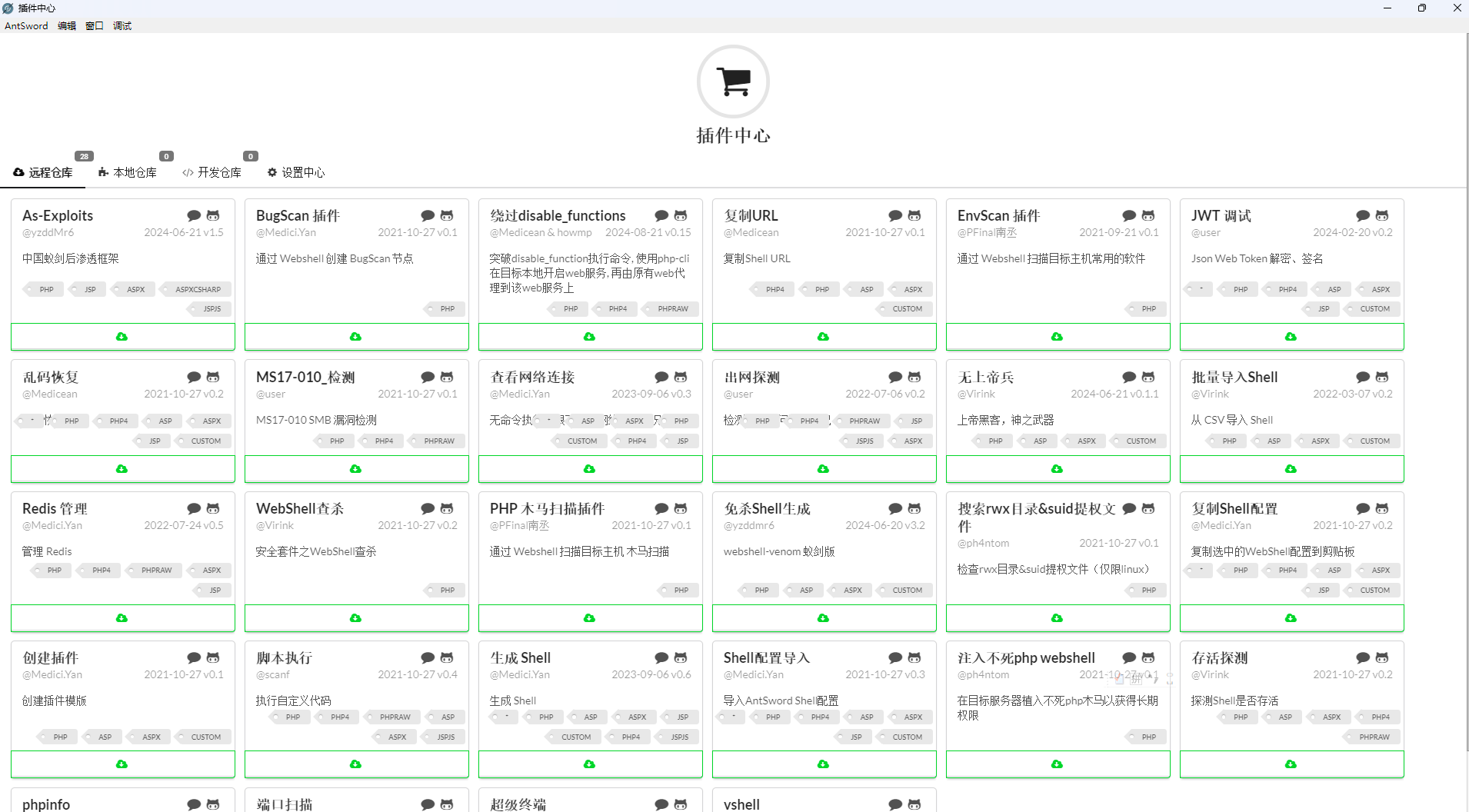
Task: Switch to 本地仓库 tab
Action: [x=128, y=173]
